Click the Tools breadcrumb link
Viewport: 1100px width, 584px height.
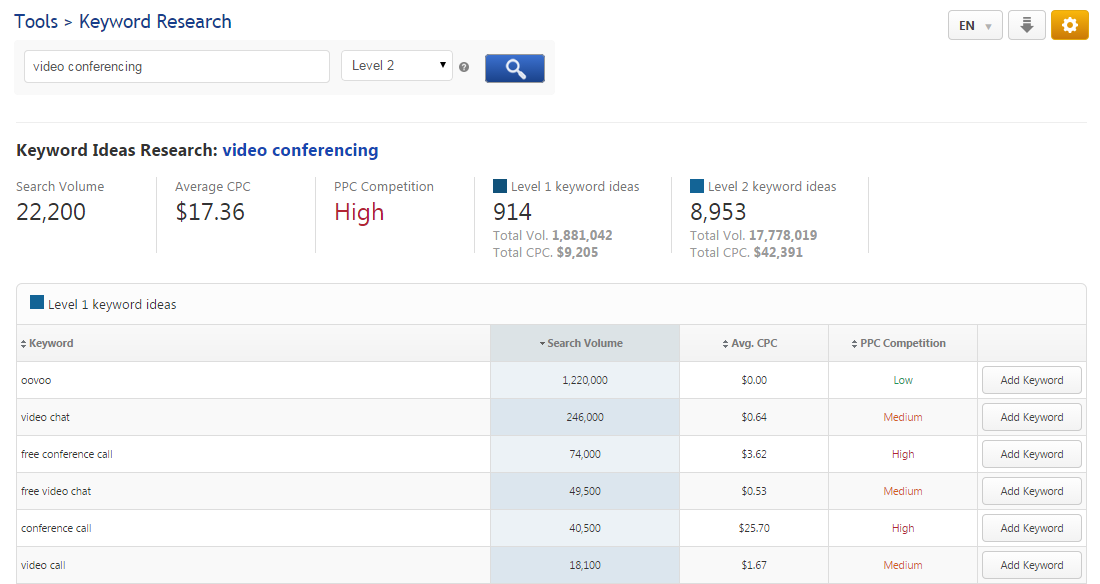(36, 21)
